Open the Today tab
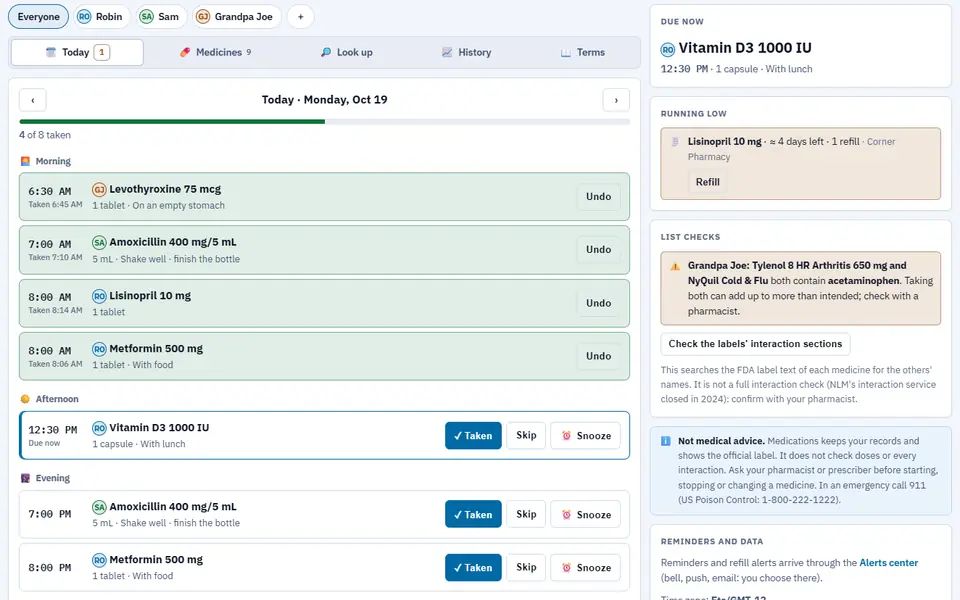 (77, 53)
